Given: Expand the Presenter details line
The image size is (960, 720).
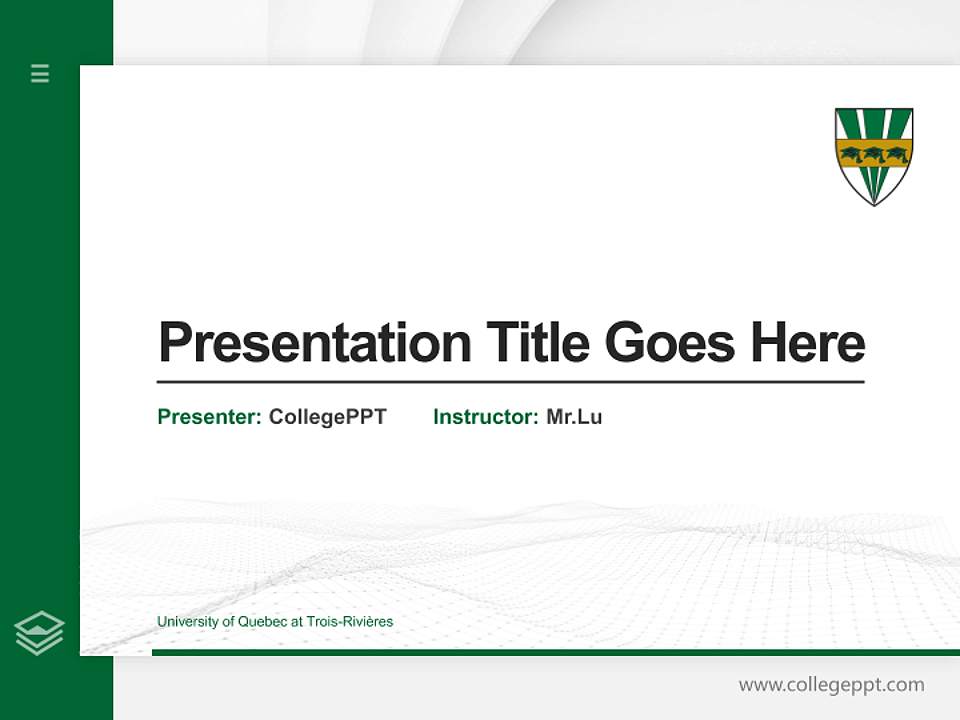Looking at the screenshot, I should (x=271, y=418).
